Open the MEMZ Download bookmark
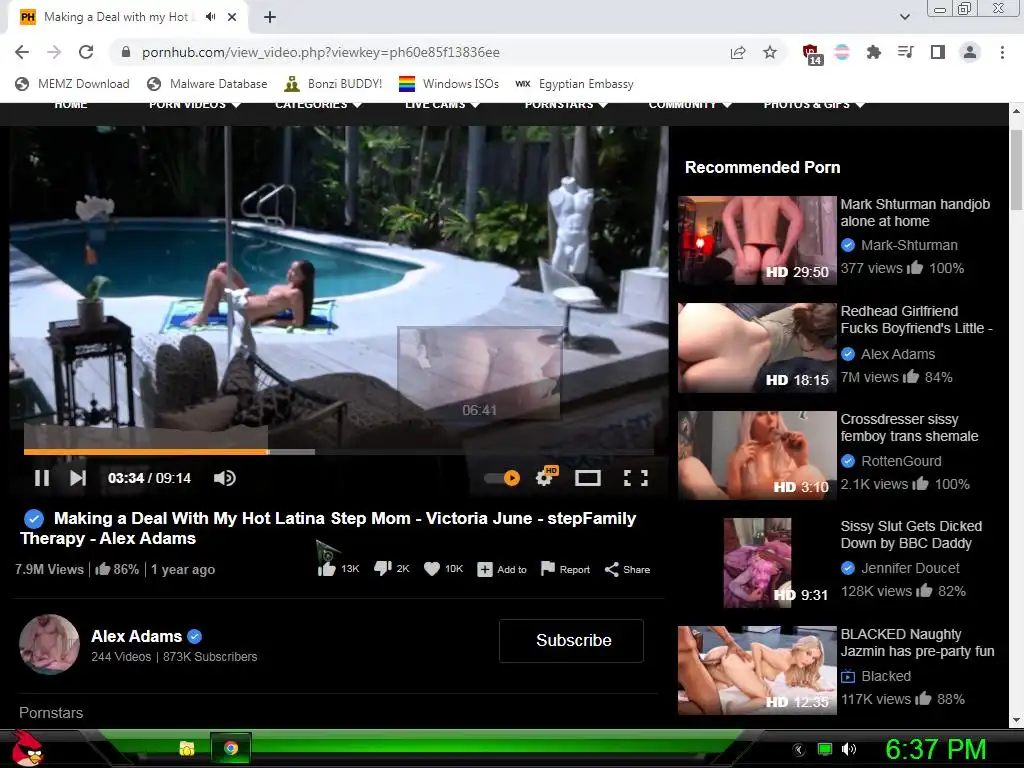The width and height of the screenshot is (1024, 768). 72,84
